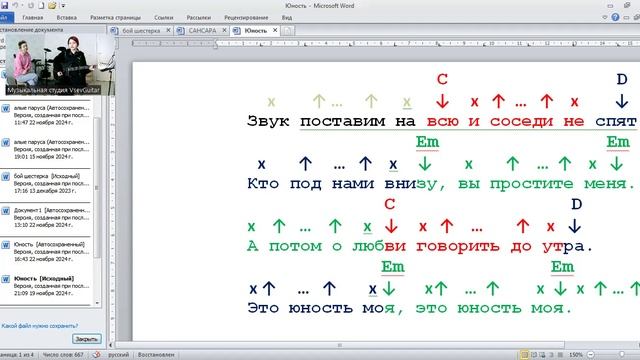Click Word icon beside бой шестерка [Исходный]
640x360 pixels.
(x=6, y=177)
